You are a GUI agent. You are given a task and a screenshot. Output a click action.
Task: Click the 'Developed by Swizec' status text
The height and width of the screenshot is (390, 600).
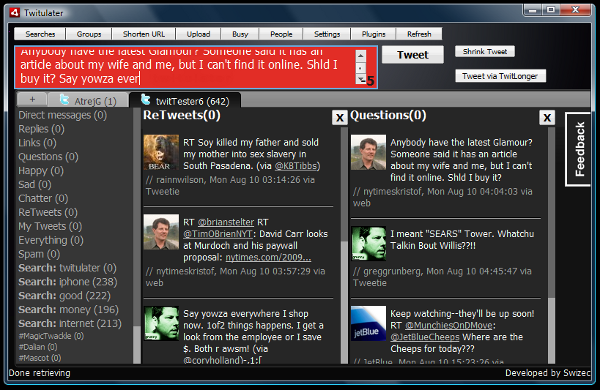coord(548,373)
